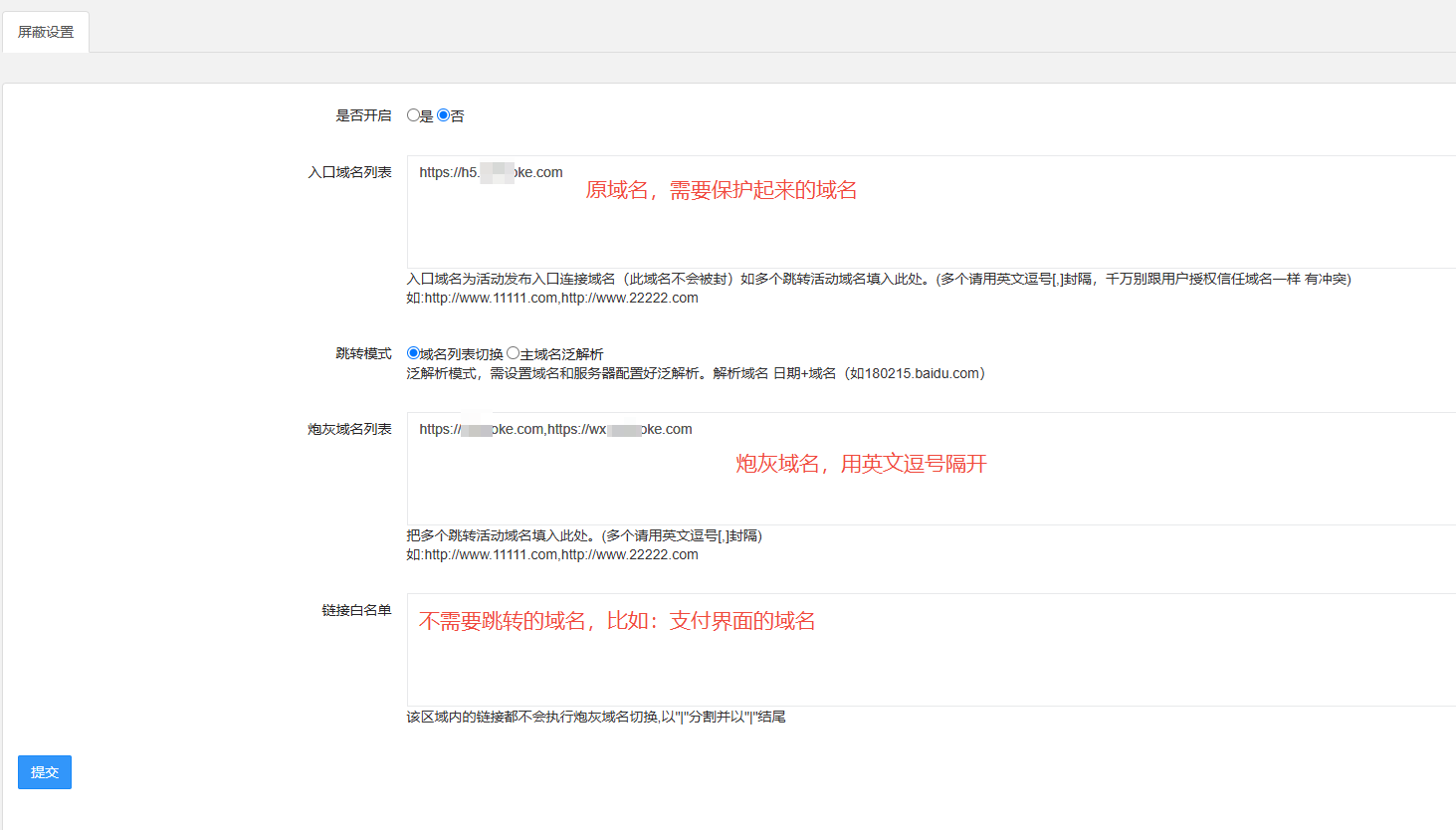This screenshot has height=830, width=1456.
Task: Click the 是否开启 label
Action: 363,115
